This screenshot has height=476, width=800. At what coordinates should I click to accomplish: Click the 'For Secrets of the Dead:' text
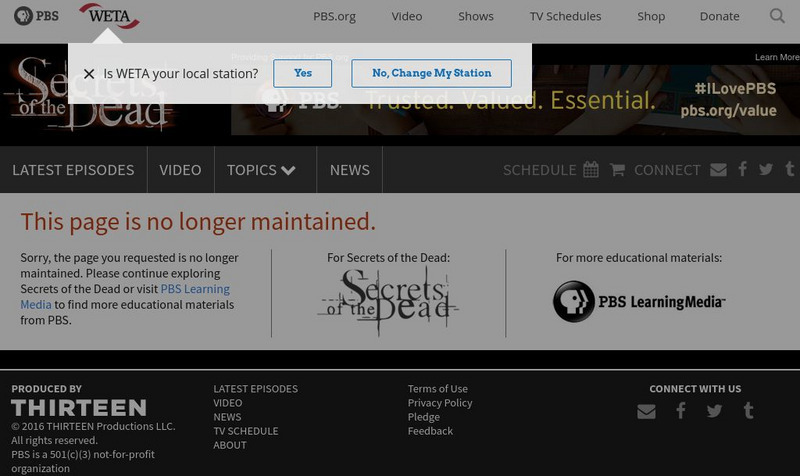pyautogui.click(x=388, y=258)
